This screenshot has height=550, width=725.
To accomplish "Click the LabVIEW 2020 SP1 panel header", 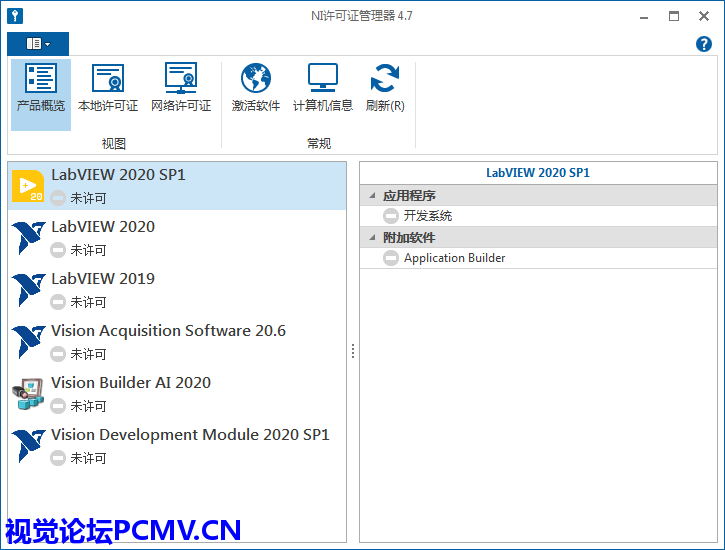I will pos(538,173).
